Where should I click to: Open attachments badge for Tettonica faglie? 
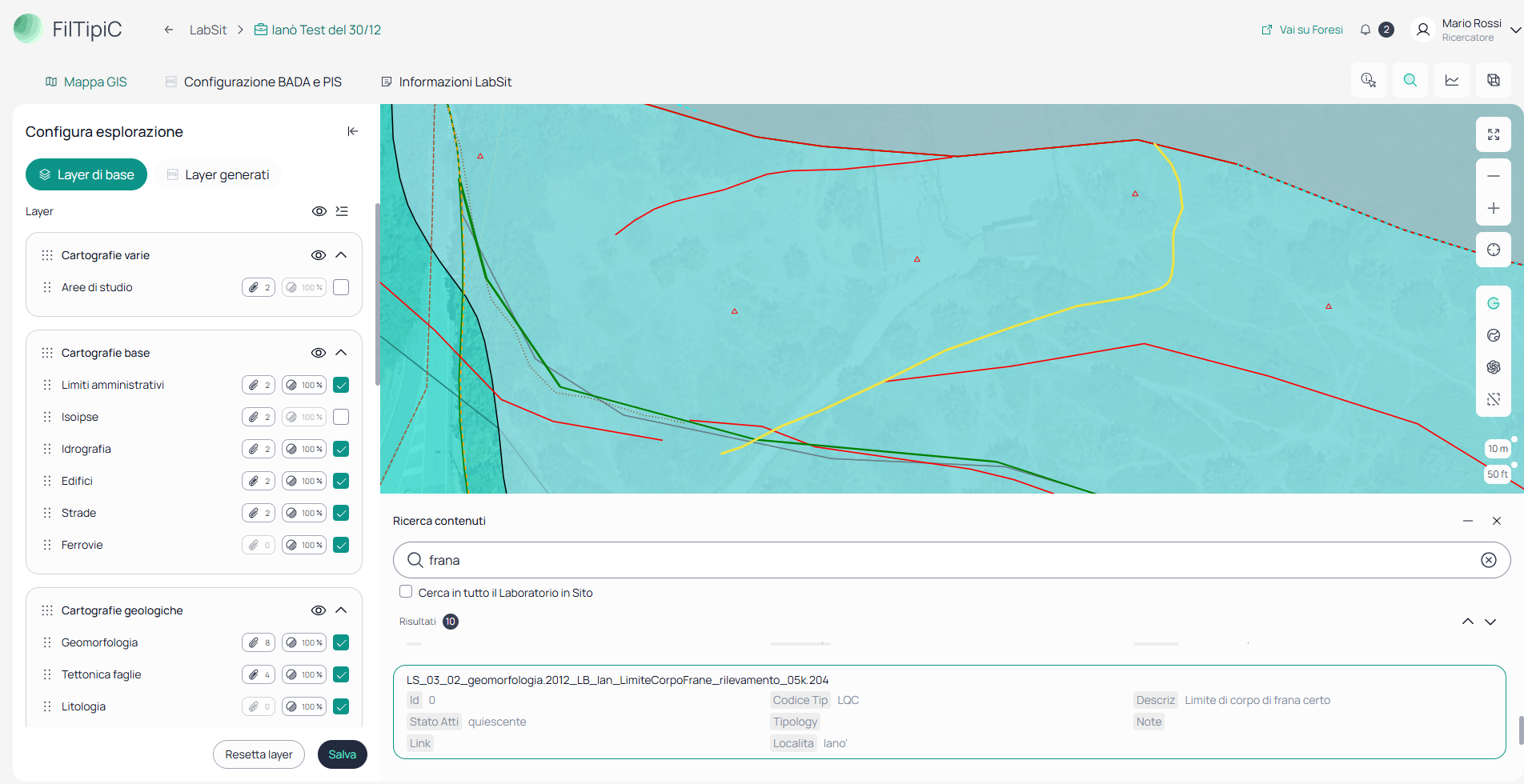click(x=259, y=674)
